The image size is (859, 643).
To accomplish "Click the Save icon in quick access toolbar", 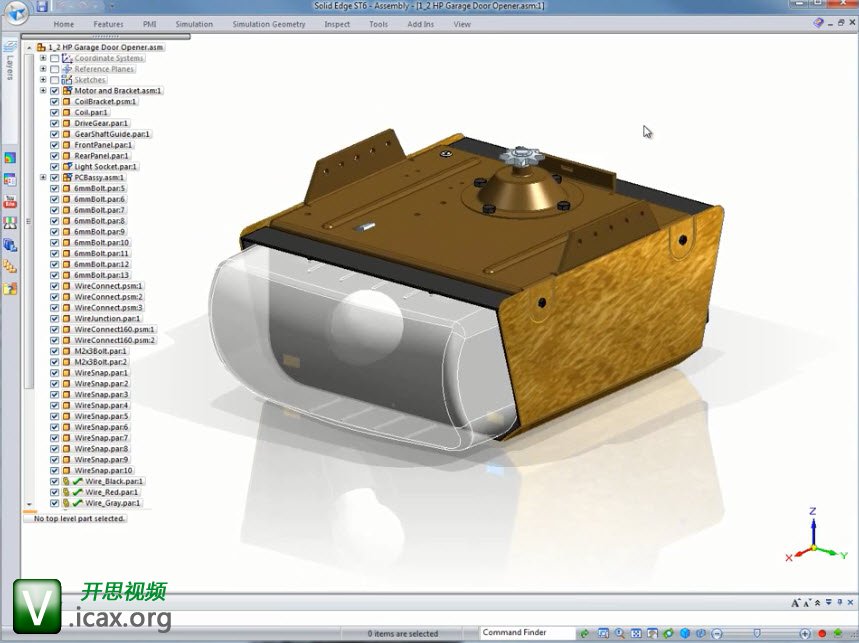I will (42, 7).
